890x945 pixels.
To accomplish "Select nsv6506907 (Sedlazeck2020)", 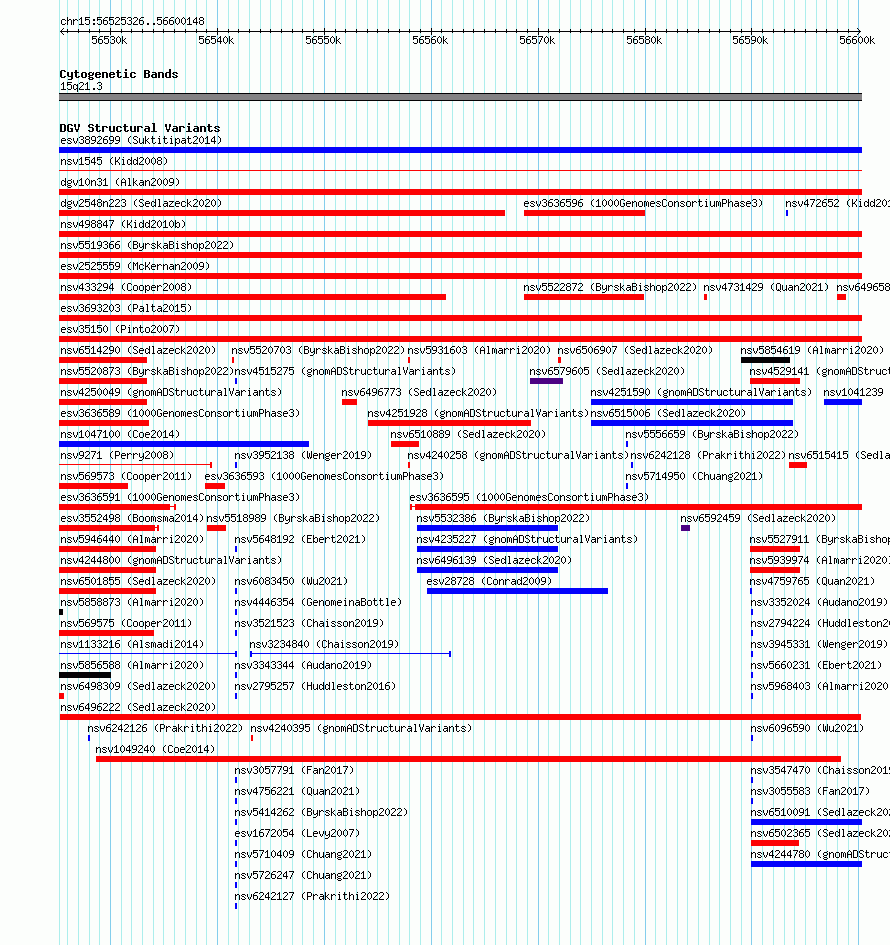I will tap(635, 351).
